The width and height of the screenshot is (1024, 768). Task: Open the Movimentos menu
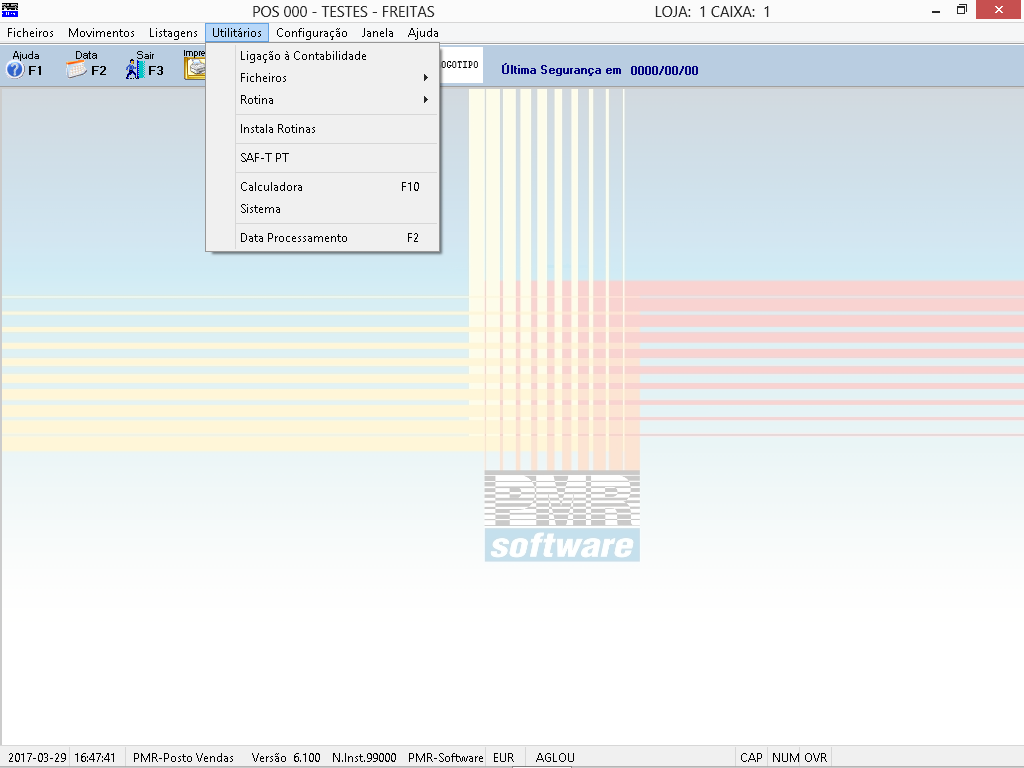[101, 33]
